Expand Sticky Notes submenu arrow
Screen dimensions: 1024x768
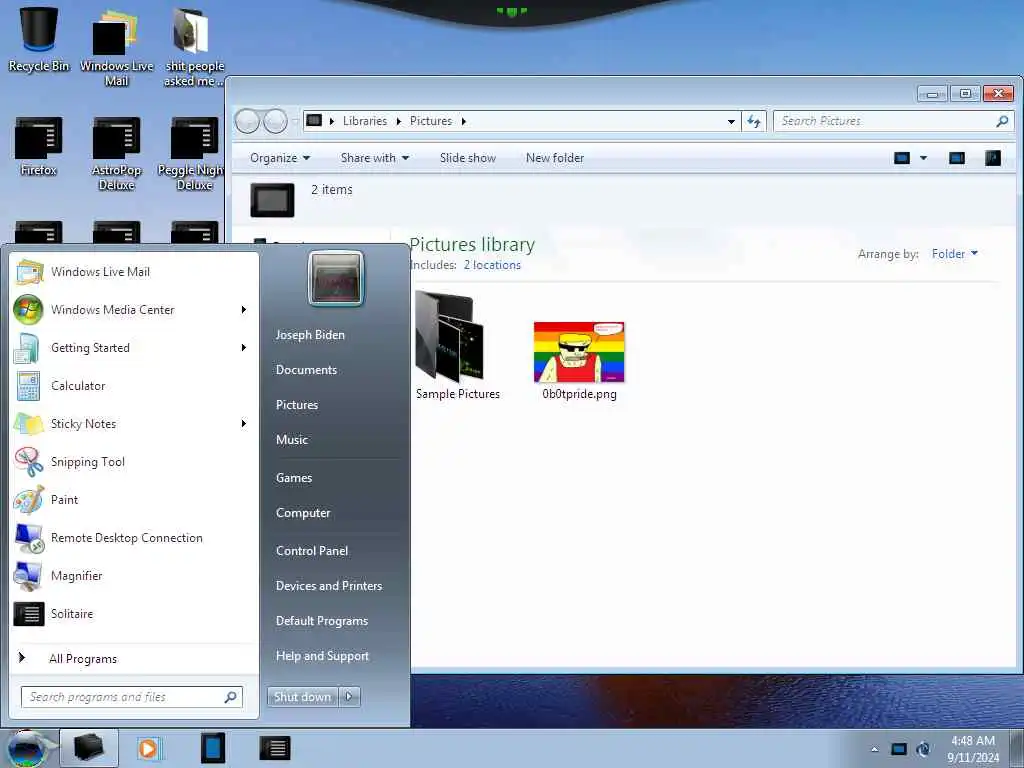(x=244, y=424)
